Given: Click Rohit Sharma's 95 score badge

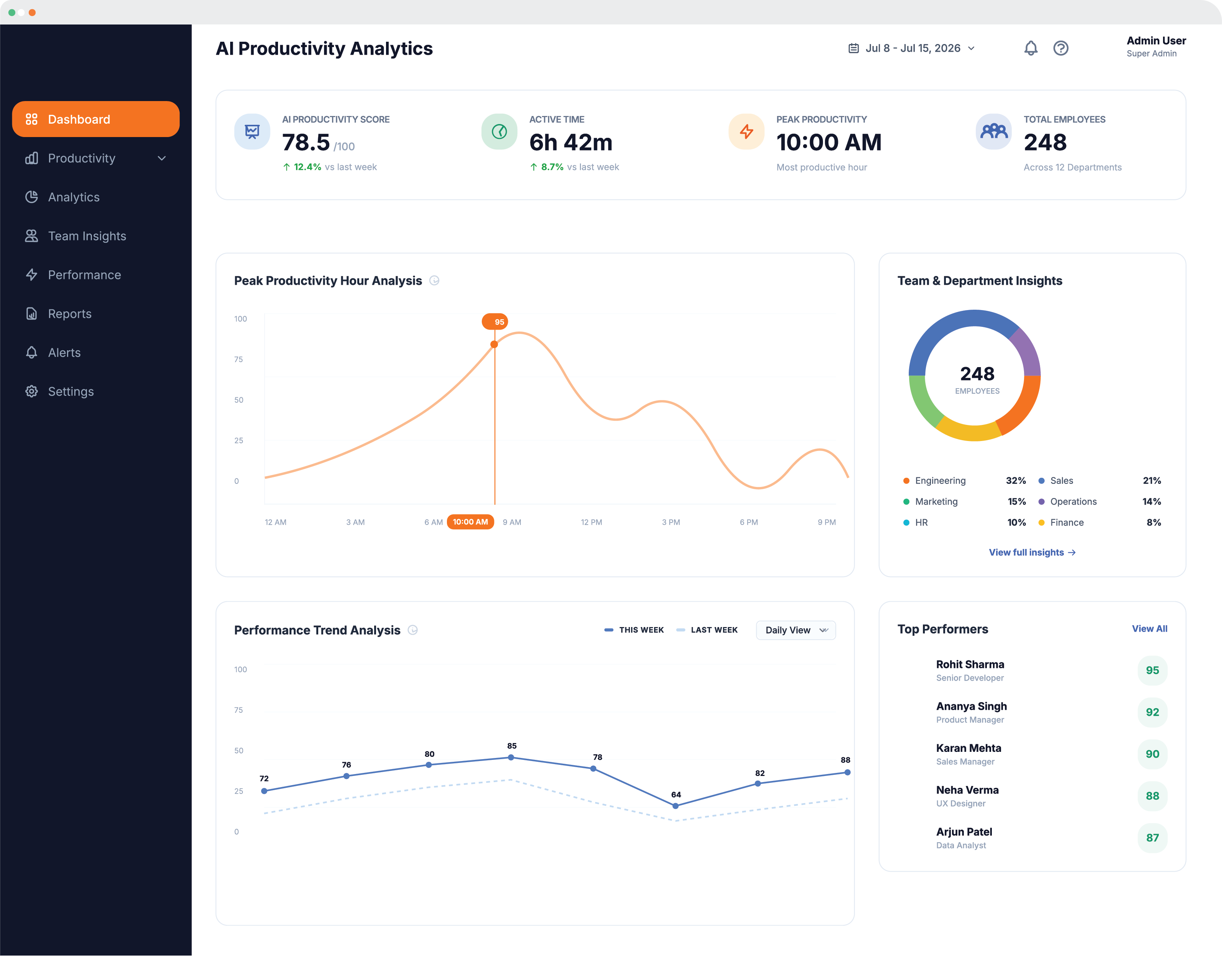Looking at the screenshot, I should (1152, 671).
